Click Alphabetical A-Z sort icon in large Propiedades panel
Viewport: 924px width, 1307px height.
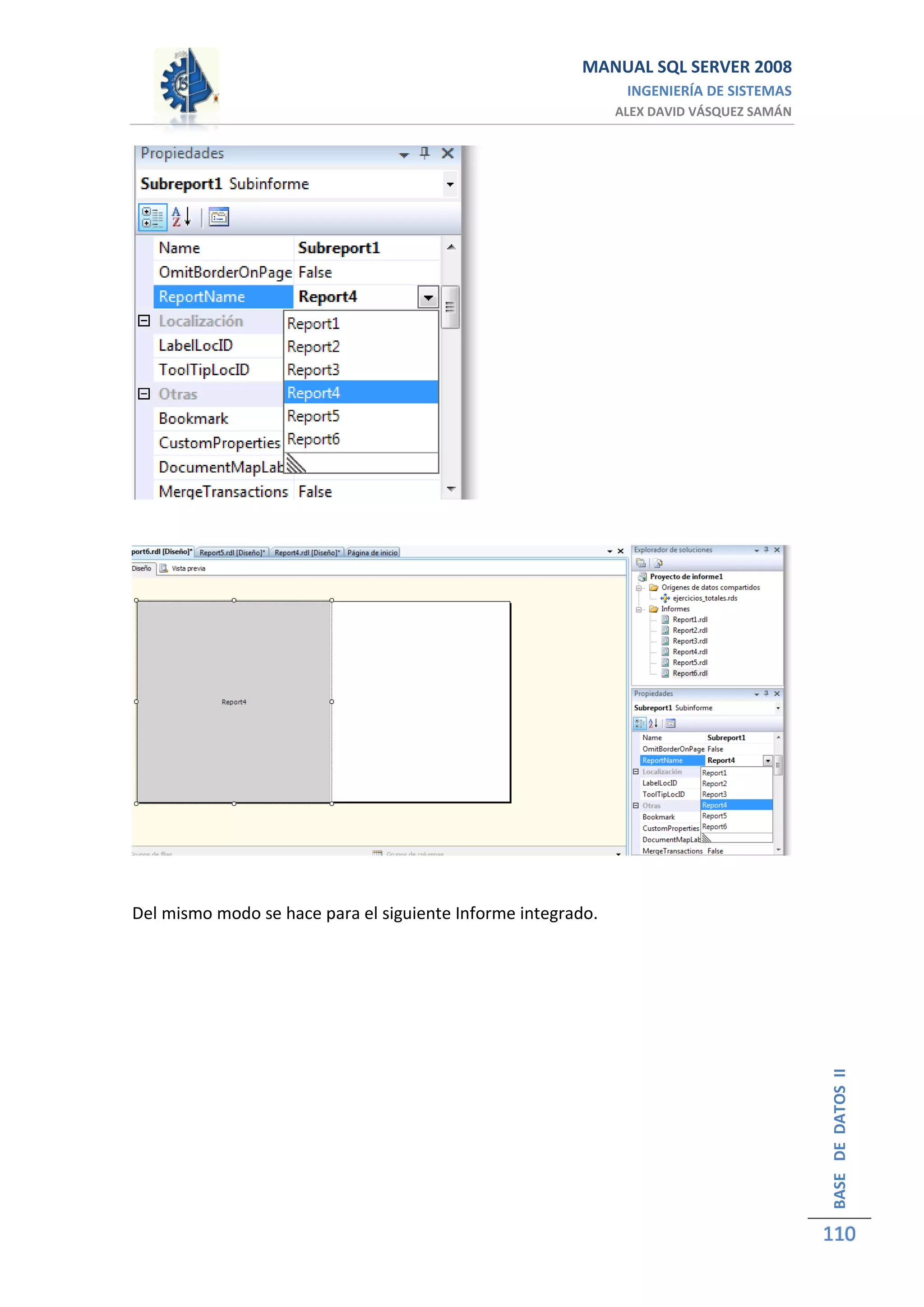click(181, 218)
